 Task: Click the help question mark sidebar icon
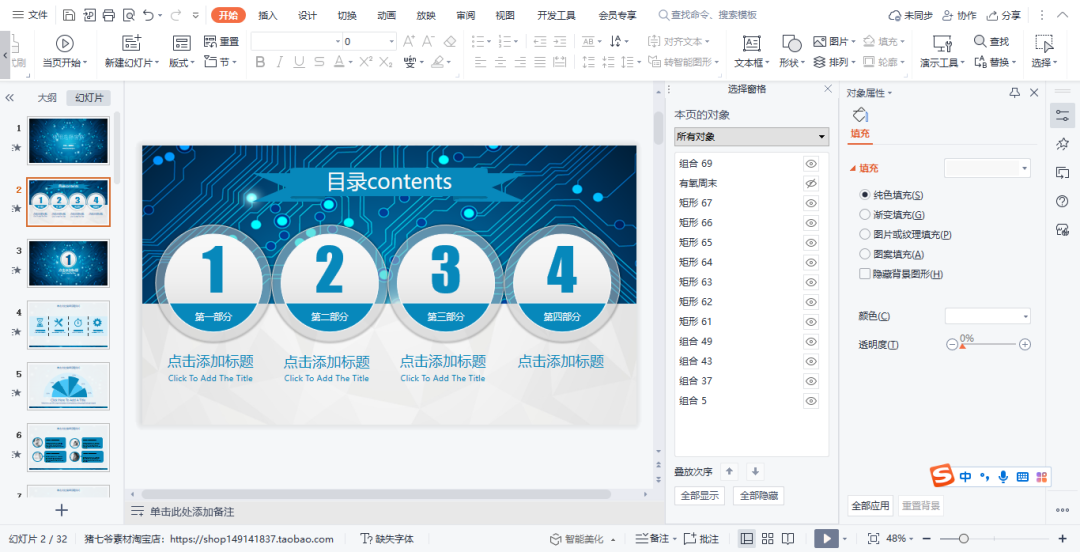point(1062,201)
